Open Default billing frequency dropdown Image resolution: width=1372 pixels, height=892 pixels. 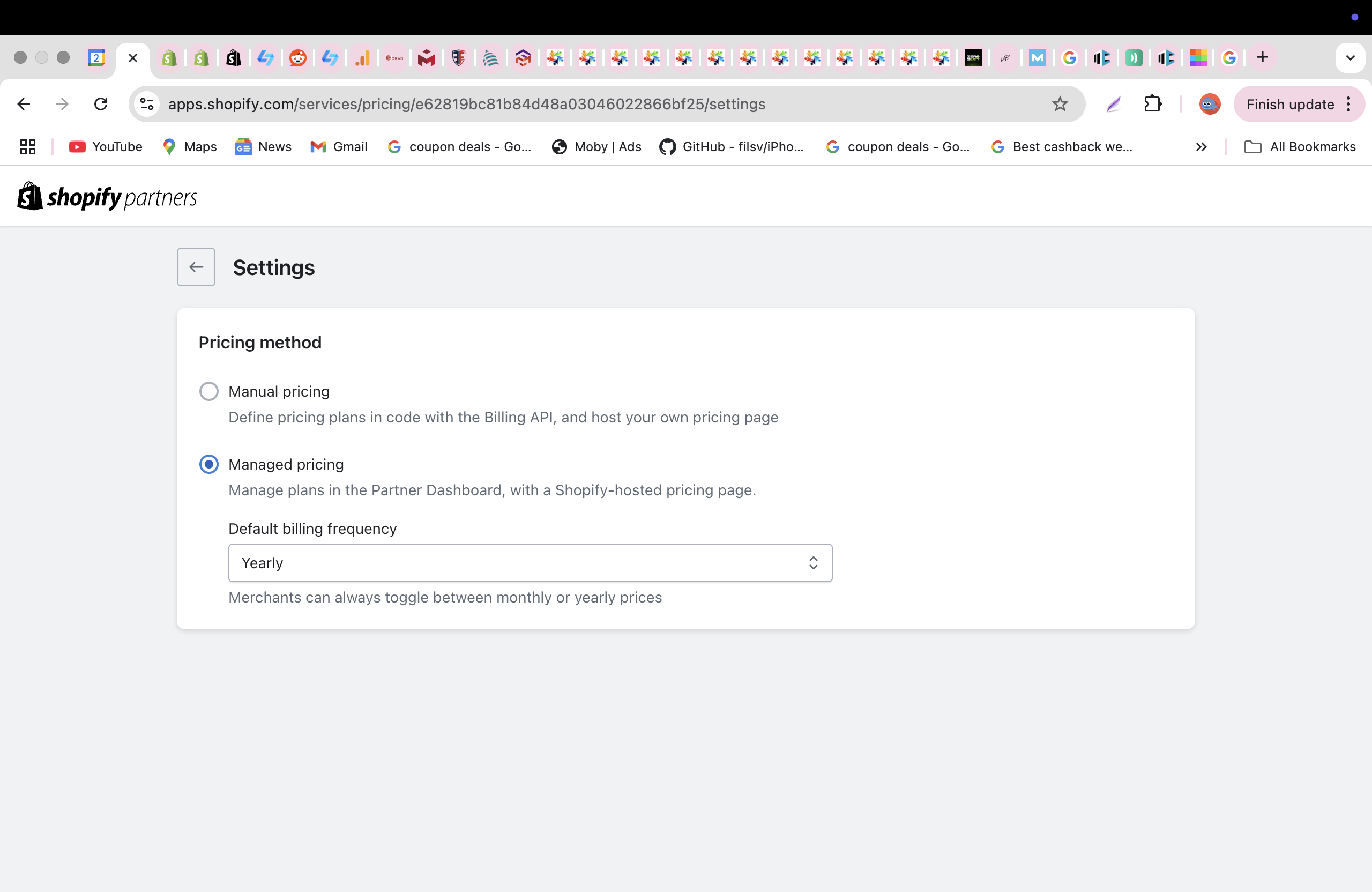click(530, 563)
